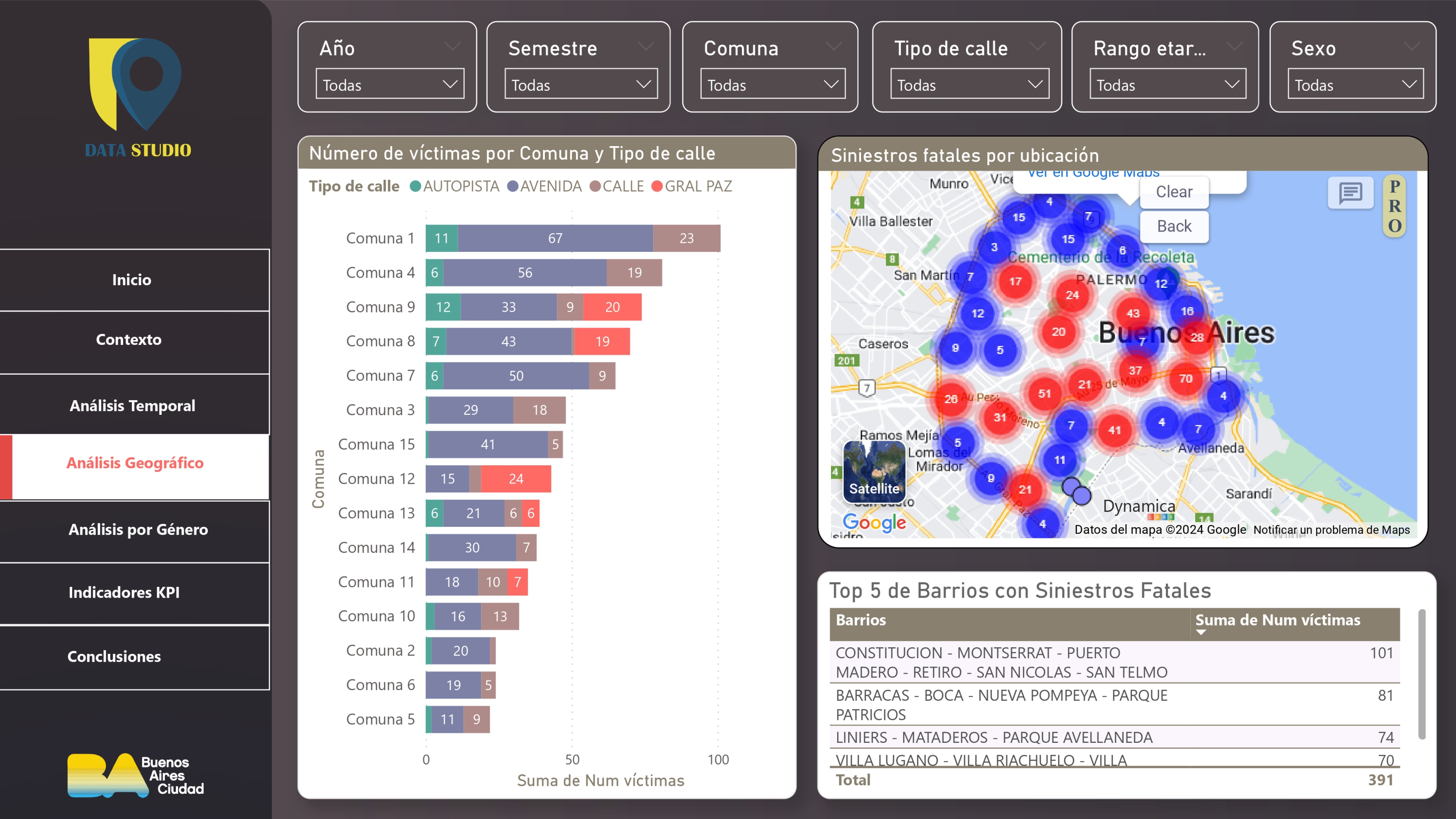This screenshot has width=1456, height=819.
Task: Open the Rango etario dropdown
Action: 1168,84
